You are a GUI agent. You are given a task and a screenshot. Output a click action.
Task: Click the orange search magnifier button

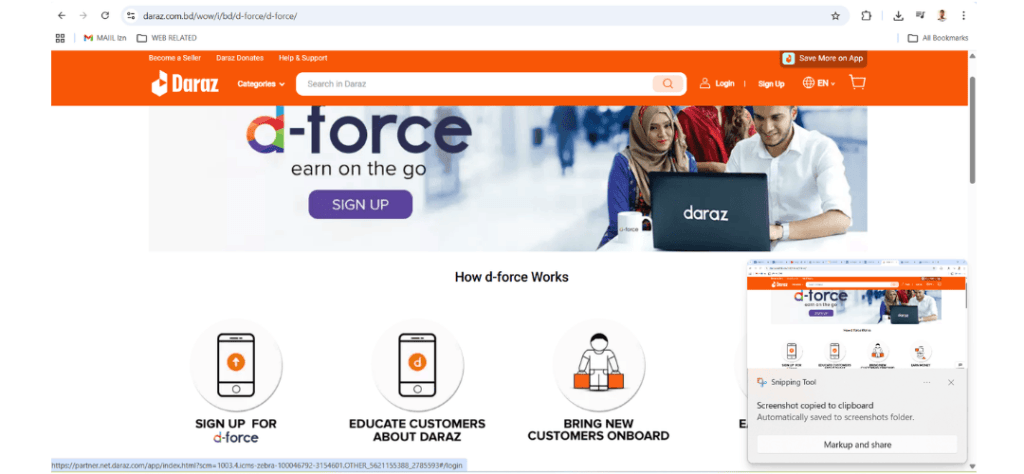click(x=667, y=84)
